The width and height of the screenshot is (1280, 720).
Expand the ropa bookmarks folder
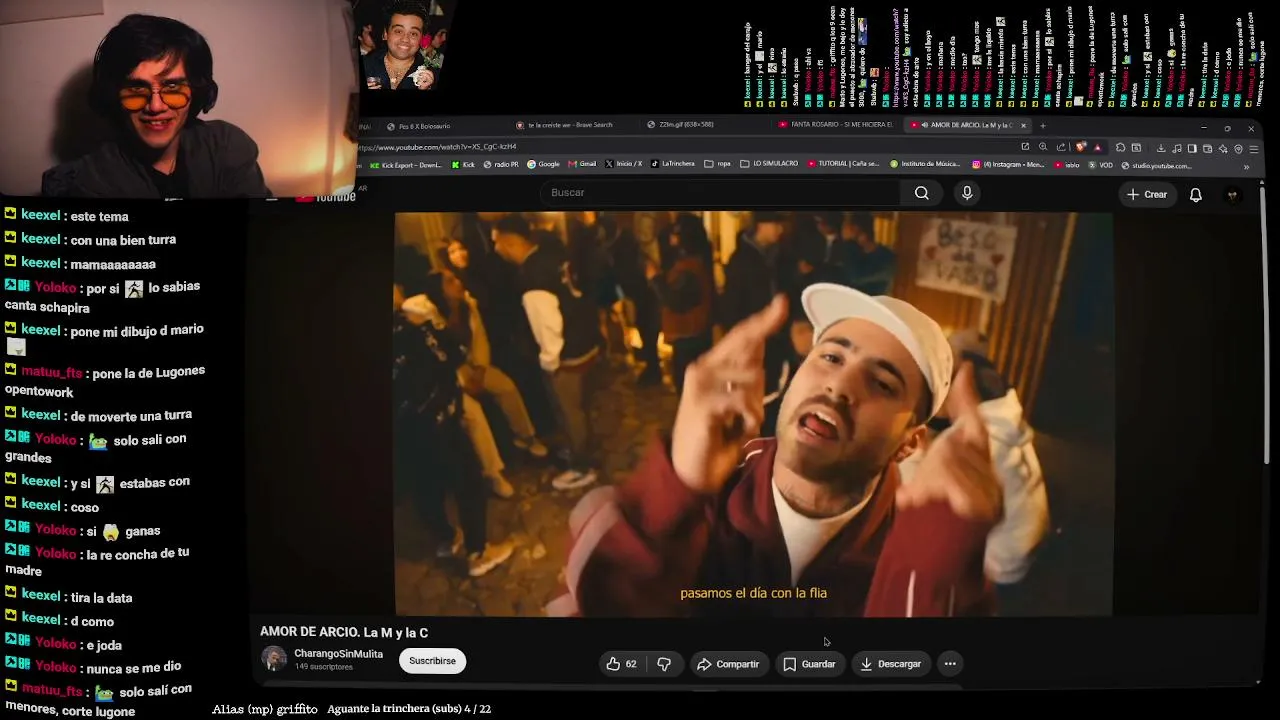point(717,164)
